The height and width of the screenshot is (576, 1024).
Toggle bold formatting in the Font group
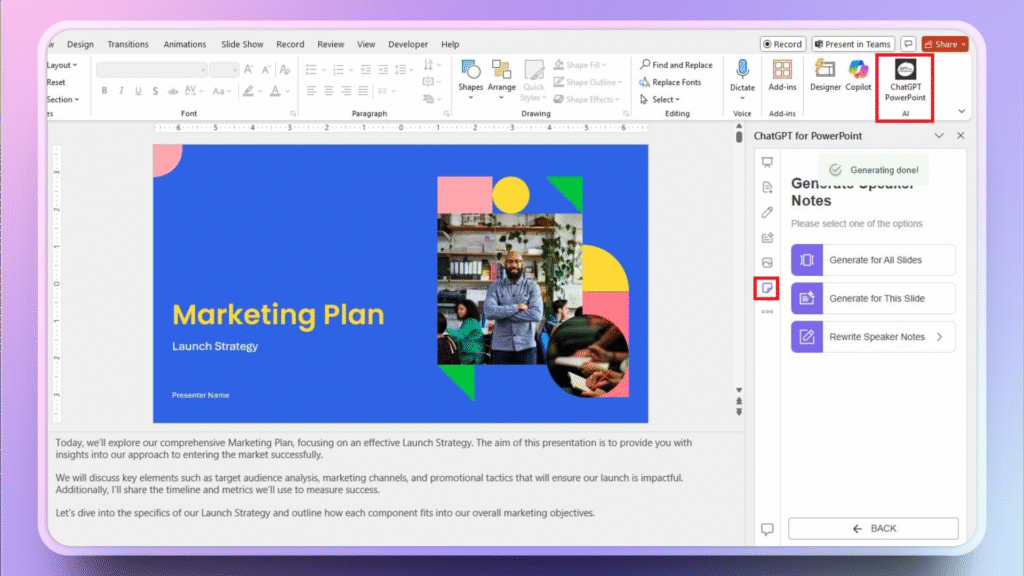[x=104, y=90]
